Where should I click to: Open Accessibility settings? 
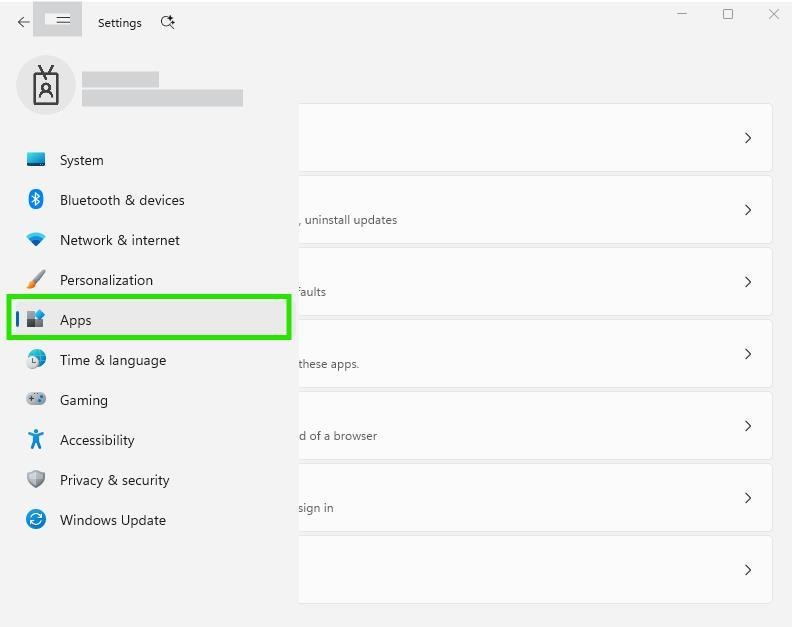tap(148, 440)
